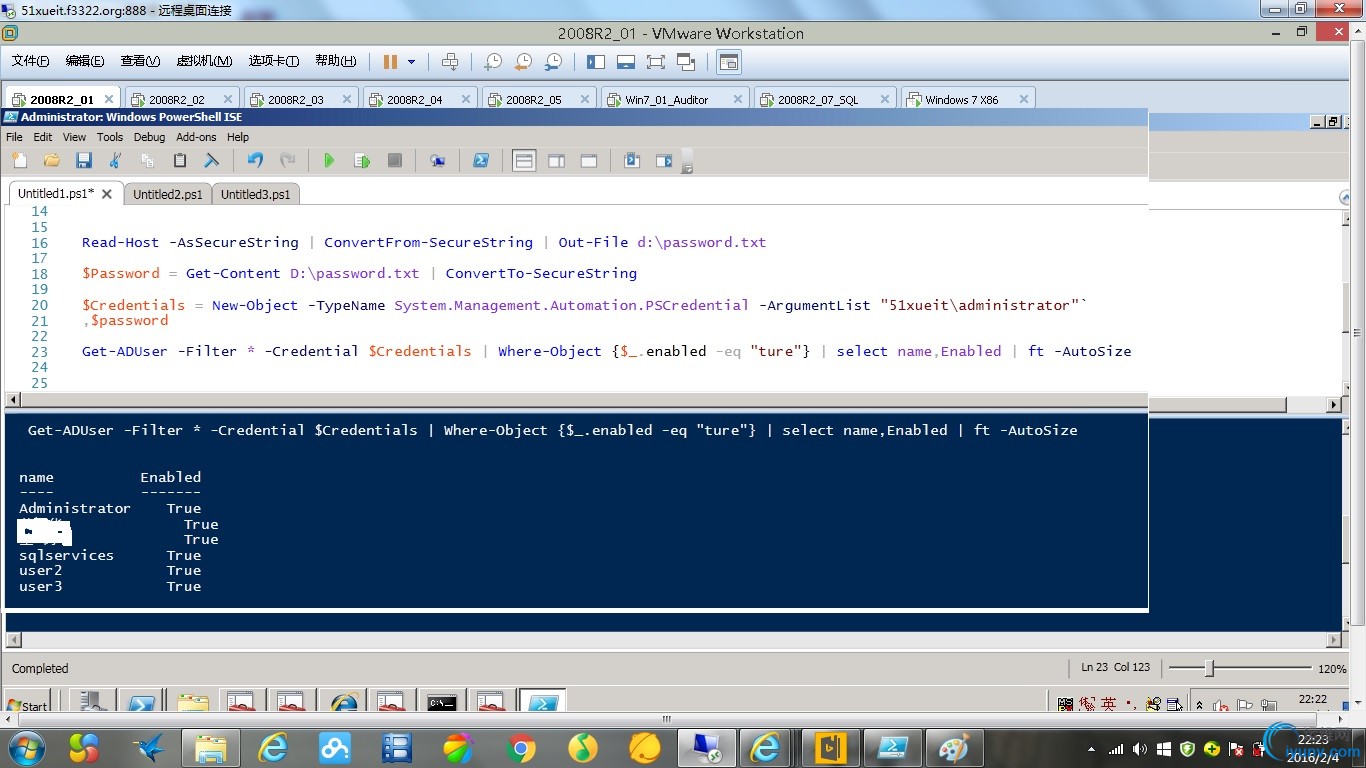This screenshot has height=768, width=1366.
Task: Click the script pane horizontal scrollbar right arrow
Action: pyautogui.click(x=1333, y=404)
